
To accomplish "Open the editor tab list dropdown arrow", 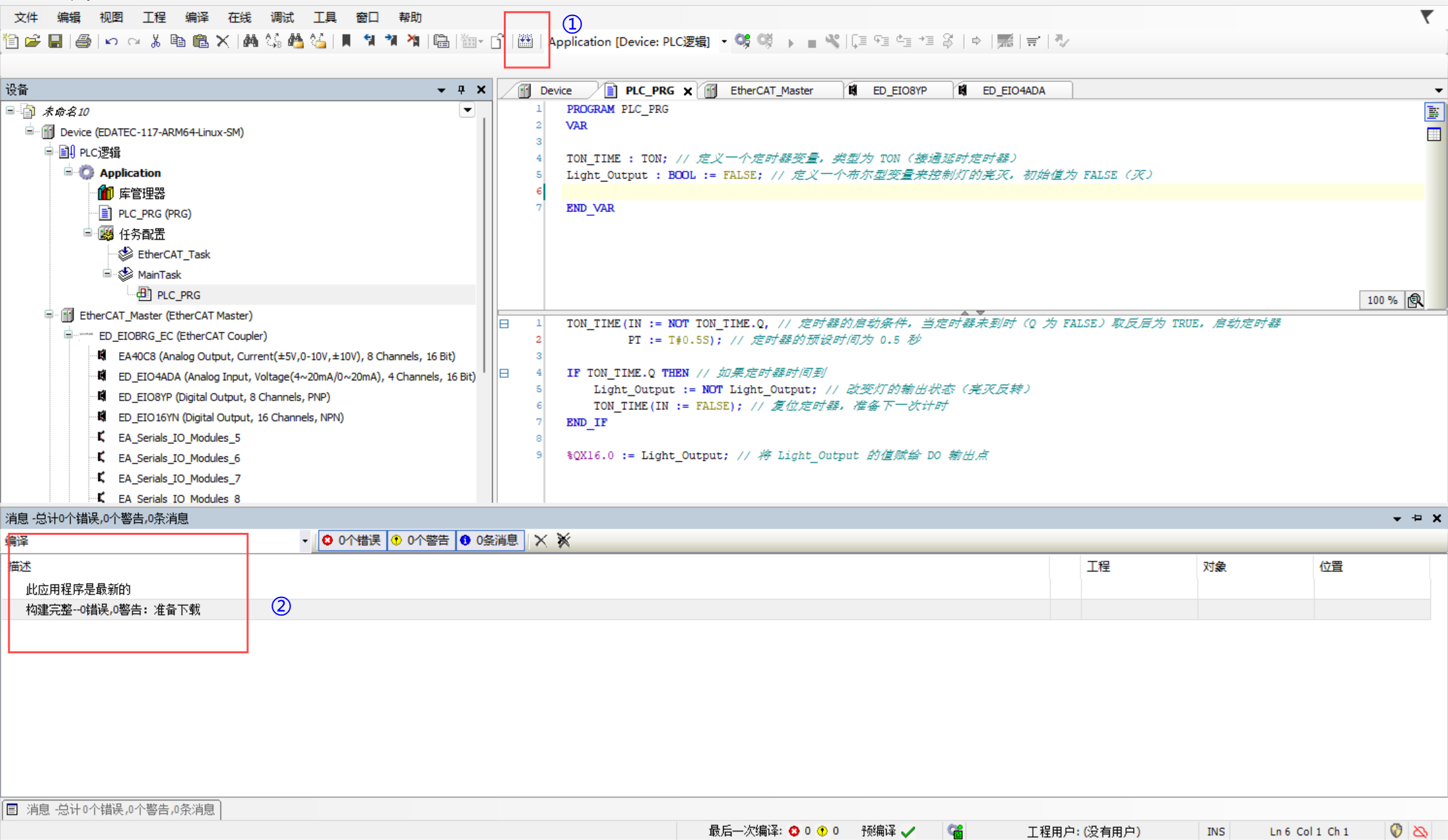I will tap(1438, 91).
